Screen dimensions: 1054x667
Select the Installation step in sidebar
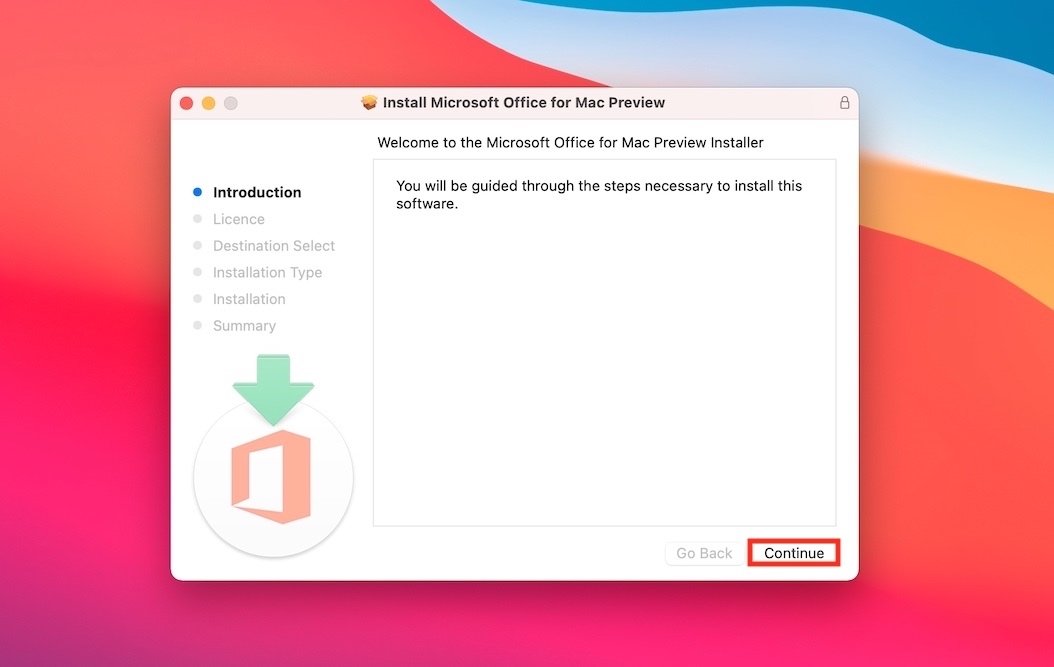[x=249, y=299]
